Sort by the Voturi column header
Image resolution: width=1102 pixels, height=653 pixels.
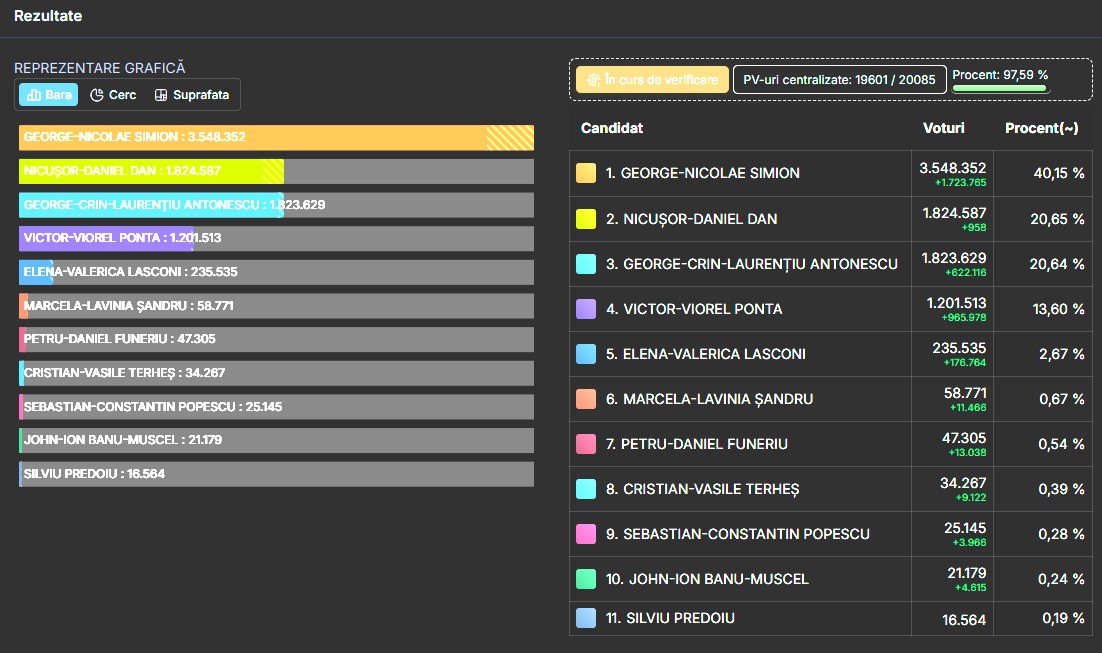(943, 128)
